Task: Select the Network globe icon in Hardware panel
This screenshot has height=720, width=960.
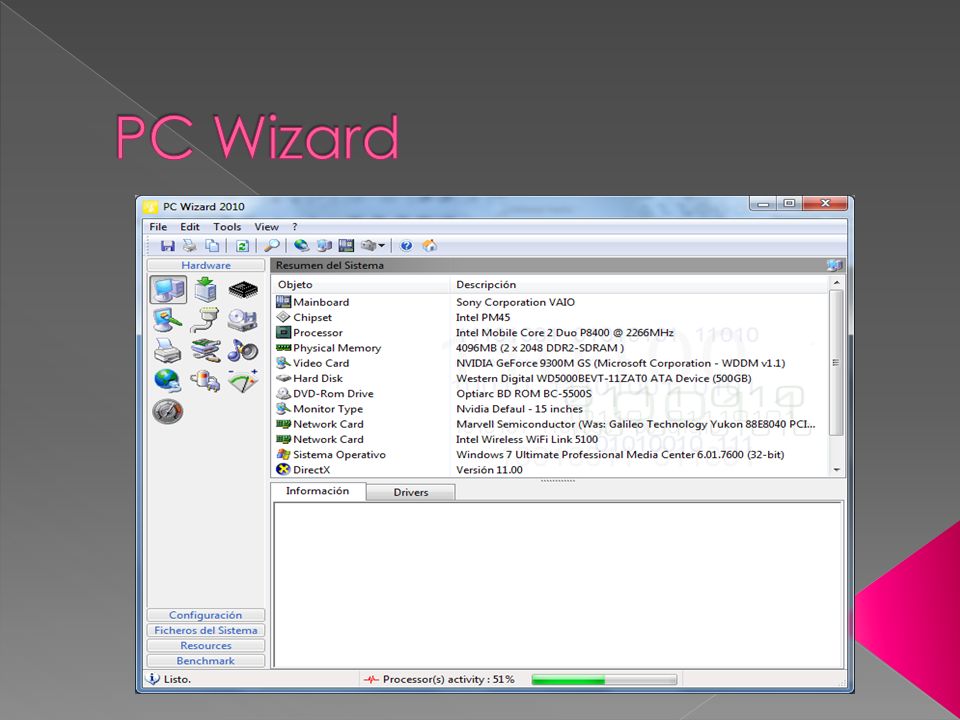Action: tap(168, 381)
